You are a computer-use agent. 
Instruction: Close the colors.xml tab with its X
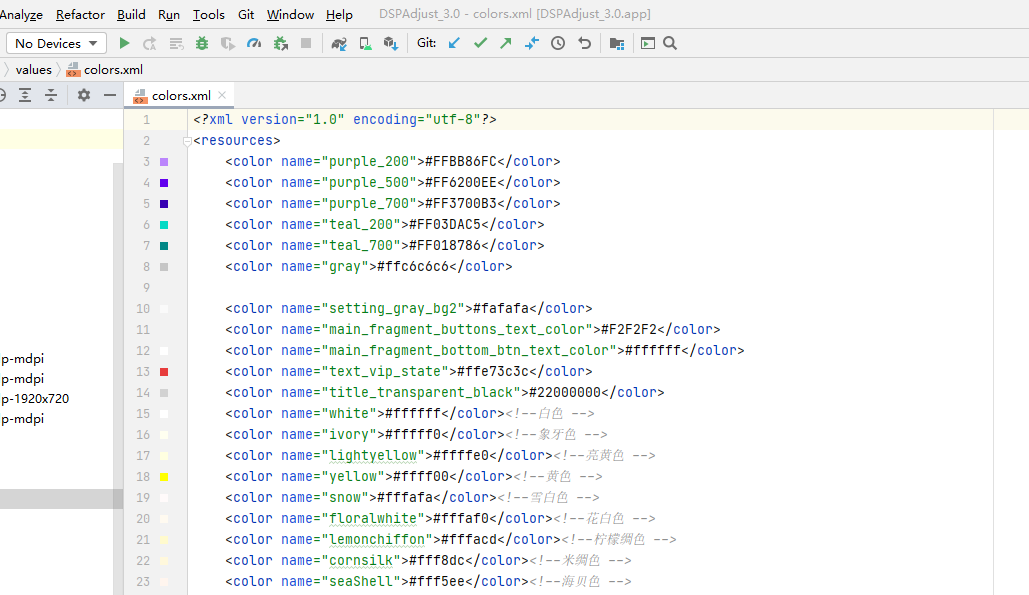pyautogui.click(x=222, y=94)
